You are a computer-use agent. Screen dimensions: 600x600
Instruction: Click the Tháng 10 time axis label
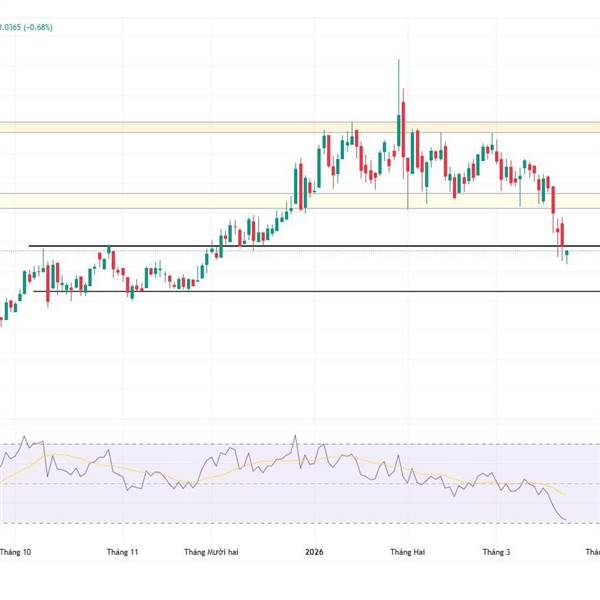click(x=15, y=551)
